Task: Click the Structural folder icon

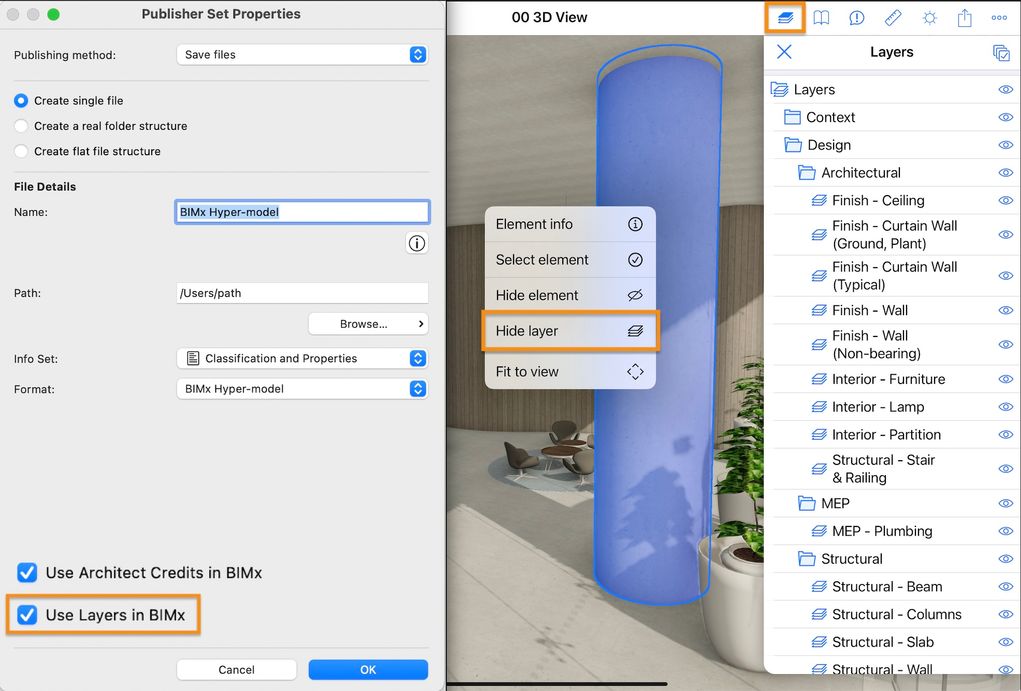Action: click(806, 559)
